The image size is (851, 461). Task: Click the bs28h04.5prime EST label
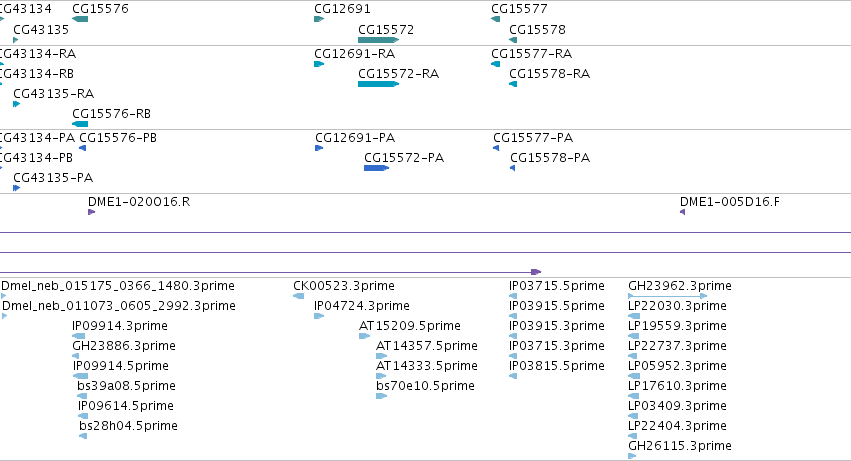click(128, 426)
